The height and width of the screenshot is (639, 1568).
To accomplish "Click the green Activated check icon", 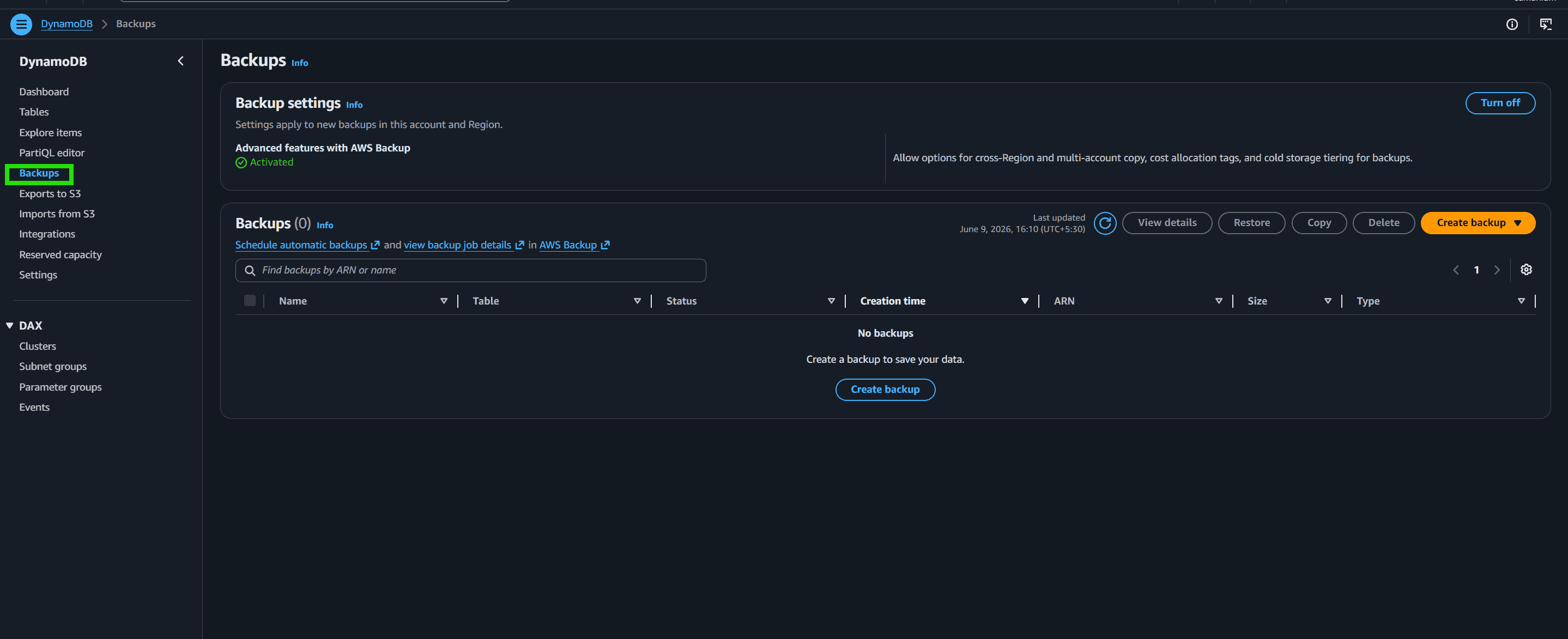I will pos(241,162).
